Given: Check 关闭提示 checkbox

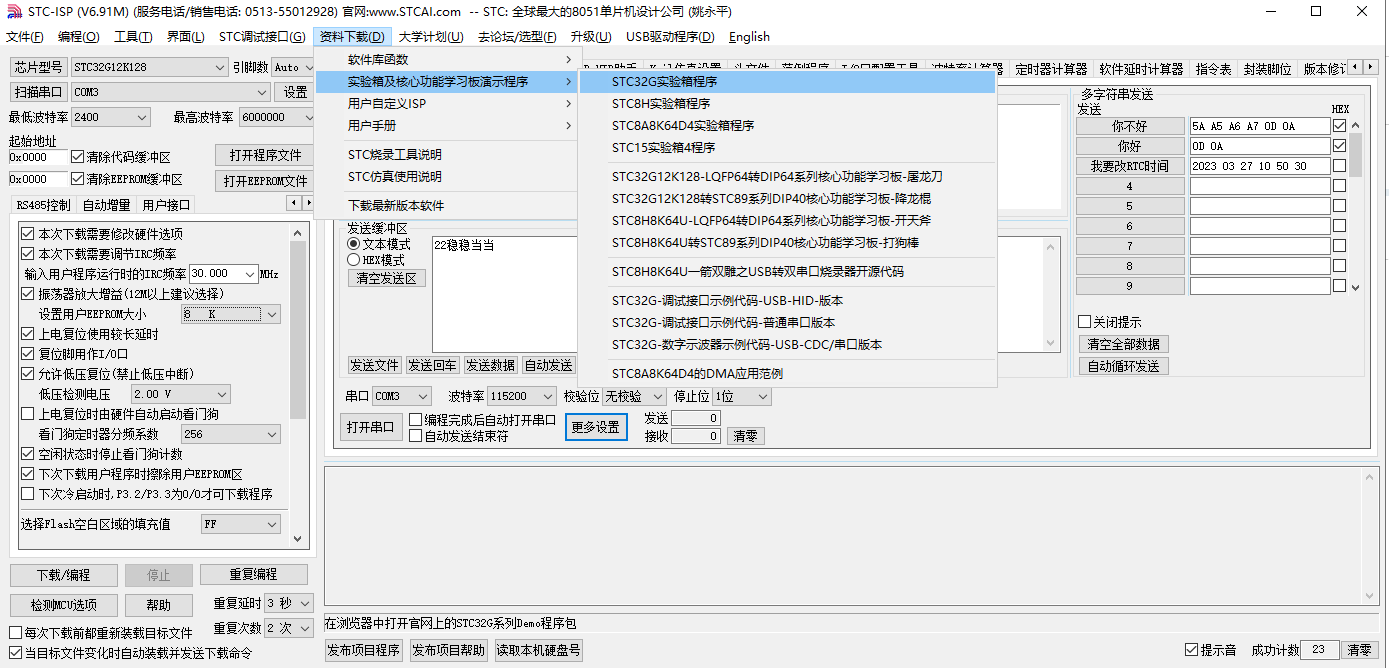Looking at the screenshot, I should click(x=1084, y=322).
